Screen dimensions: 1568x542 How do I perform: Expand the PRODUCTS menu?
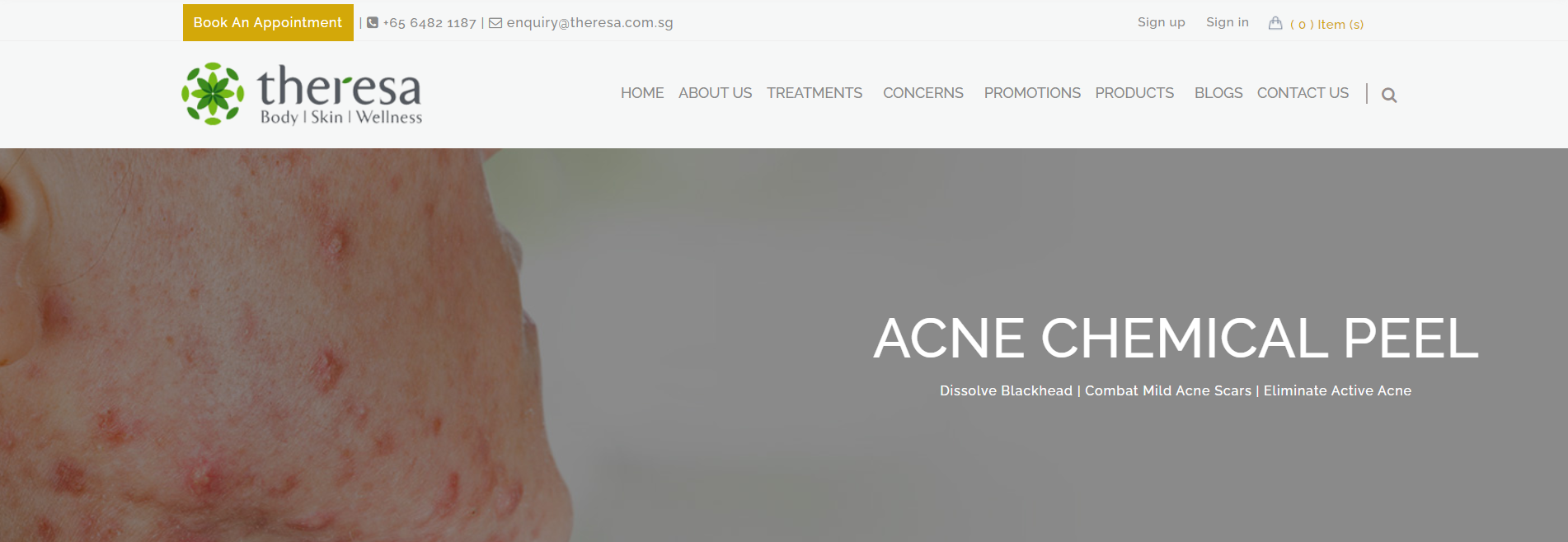pos(1134,93)
